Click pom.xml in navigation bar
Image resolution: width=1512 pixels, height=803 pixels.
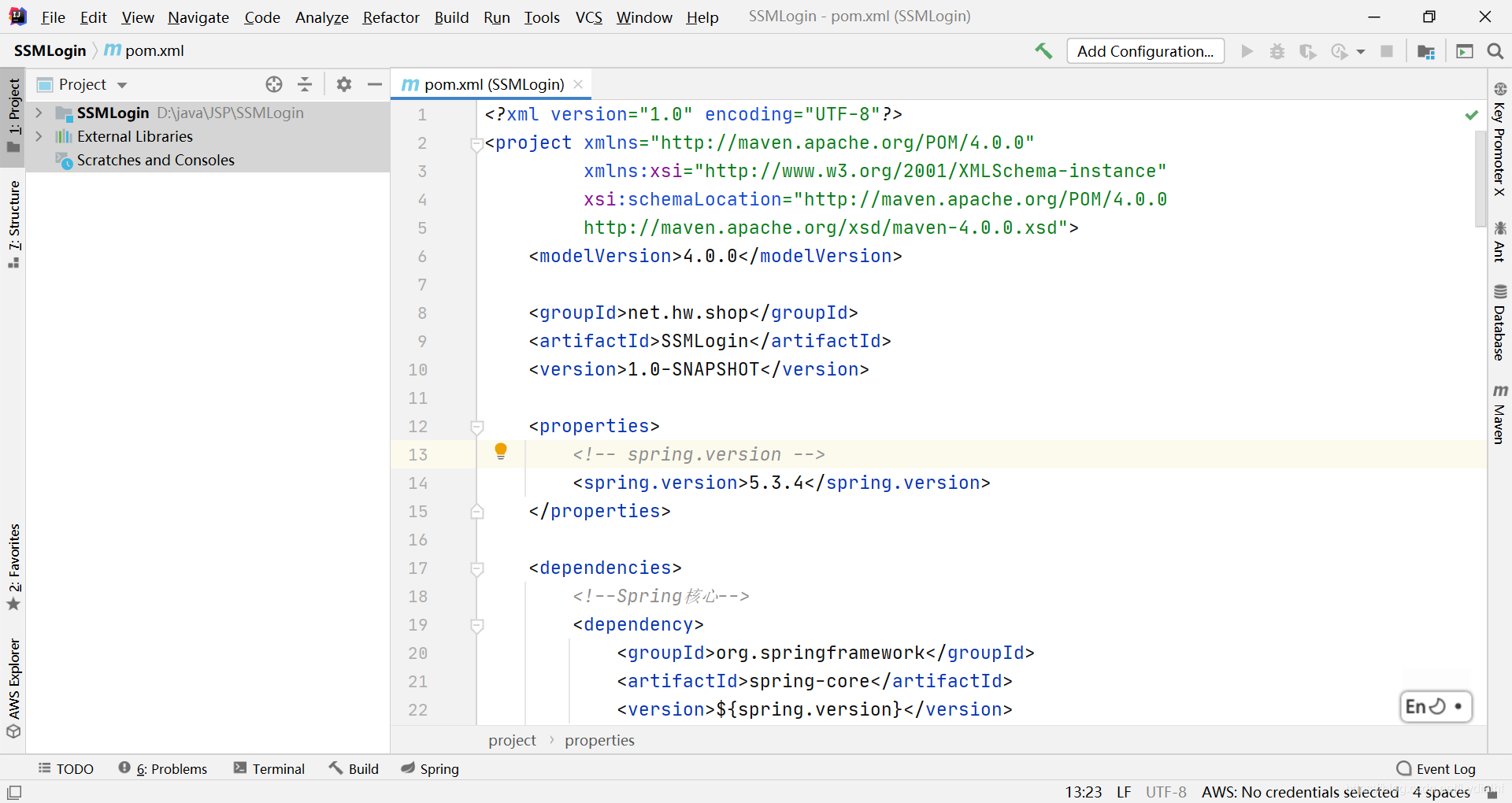click(145, 50)
